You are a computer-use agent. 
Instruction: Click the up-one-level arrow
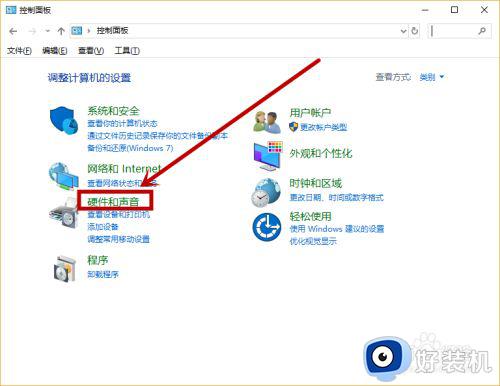coord(61,31)
